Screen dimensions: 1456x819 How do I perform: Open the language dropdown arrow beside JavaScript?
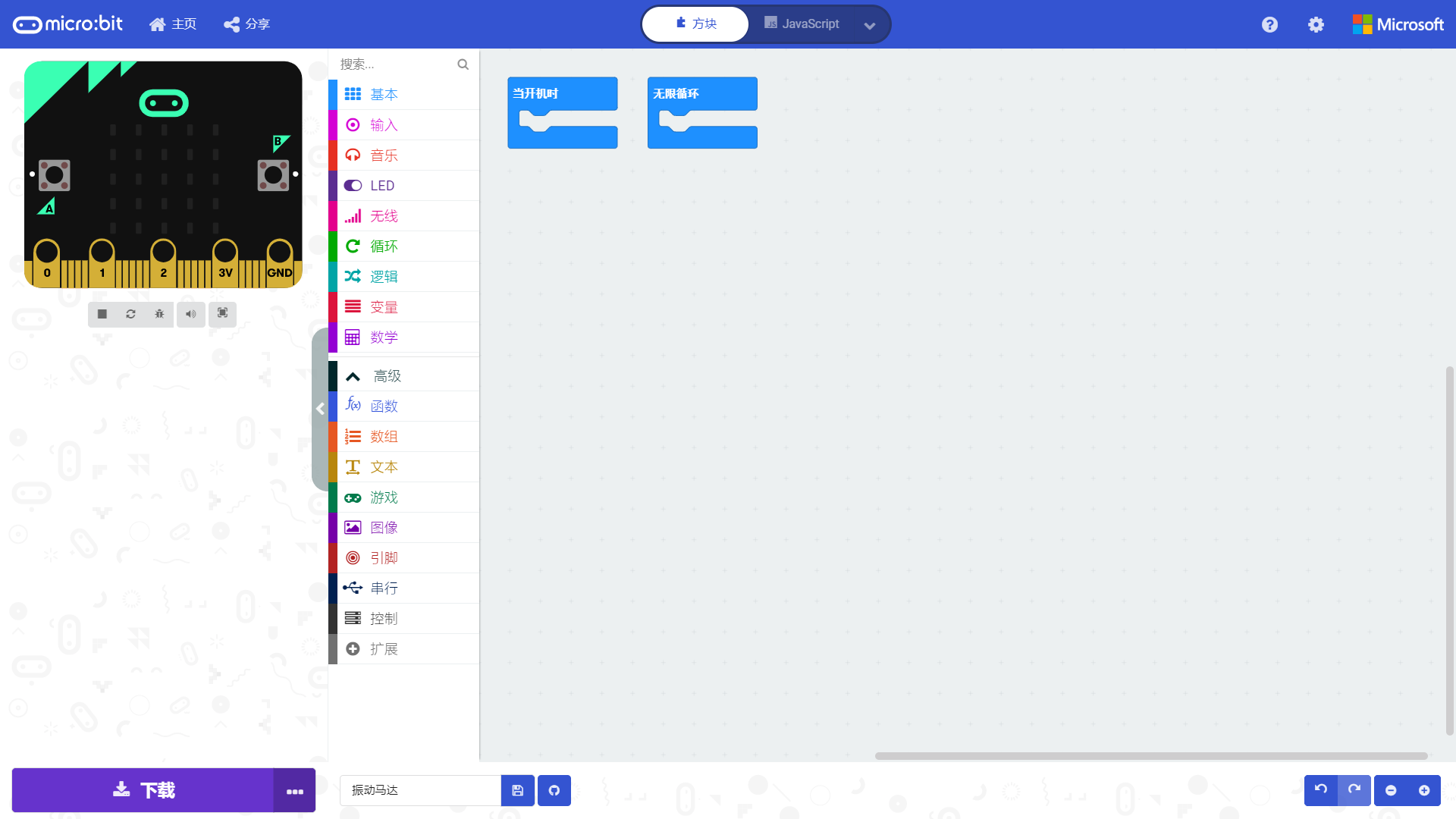[870, 25]
